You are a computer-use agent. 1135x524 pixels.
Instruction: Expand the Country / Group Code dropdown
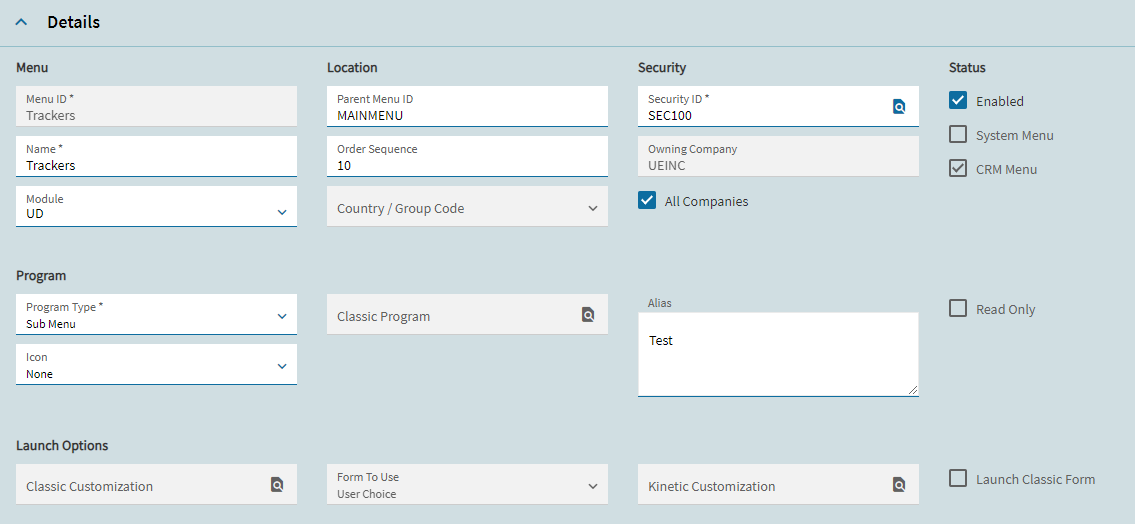(x=468, y=206)
